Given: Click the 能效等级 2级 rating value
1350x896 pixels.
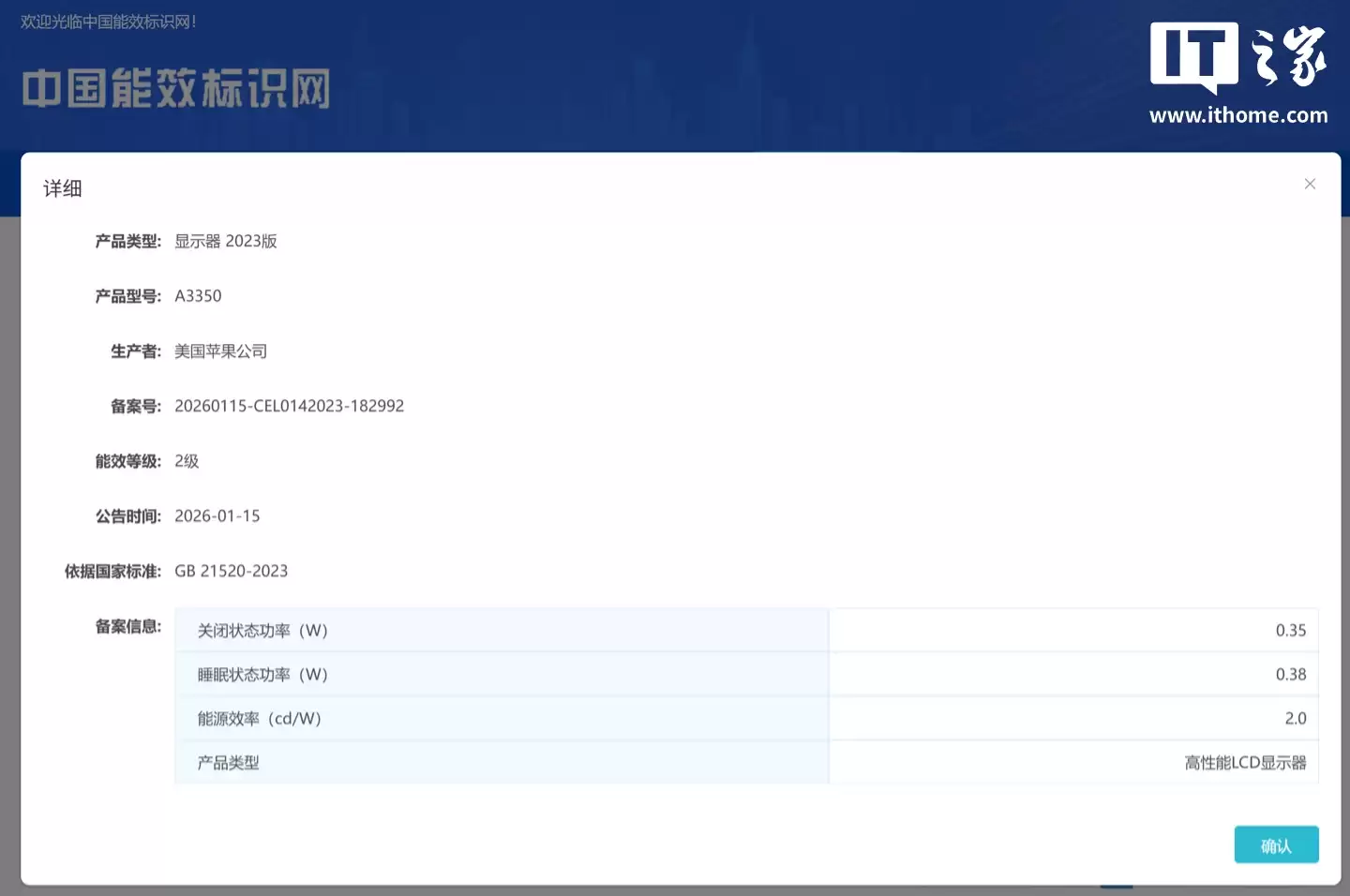Looking at the screenshot, I should [x=186, y=460].
